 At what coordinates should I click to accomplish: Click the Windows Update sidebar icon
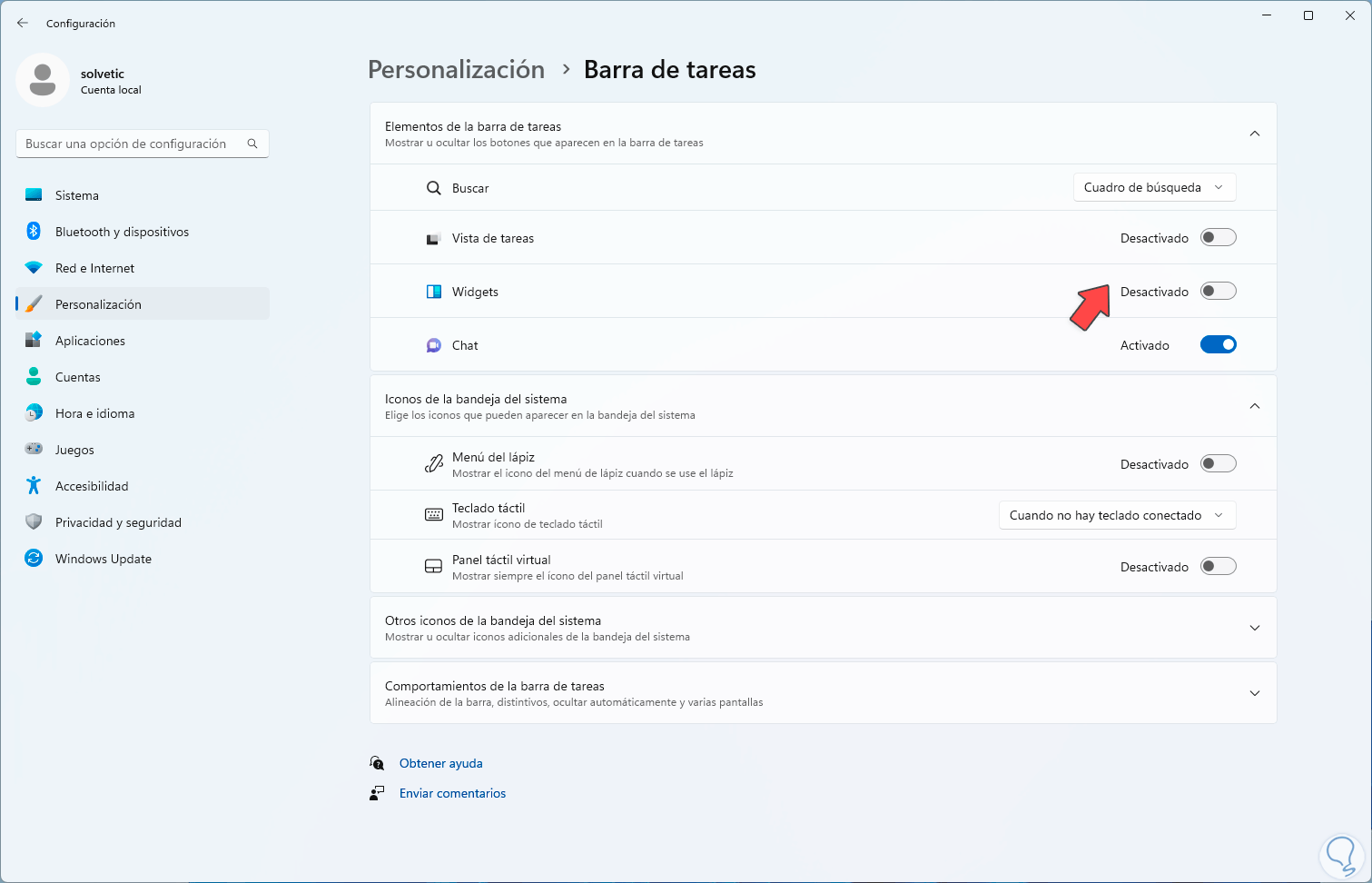(34, 559)
